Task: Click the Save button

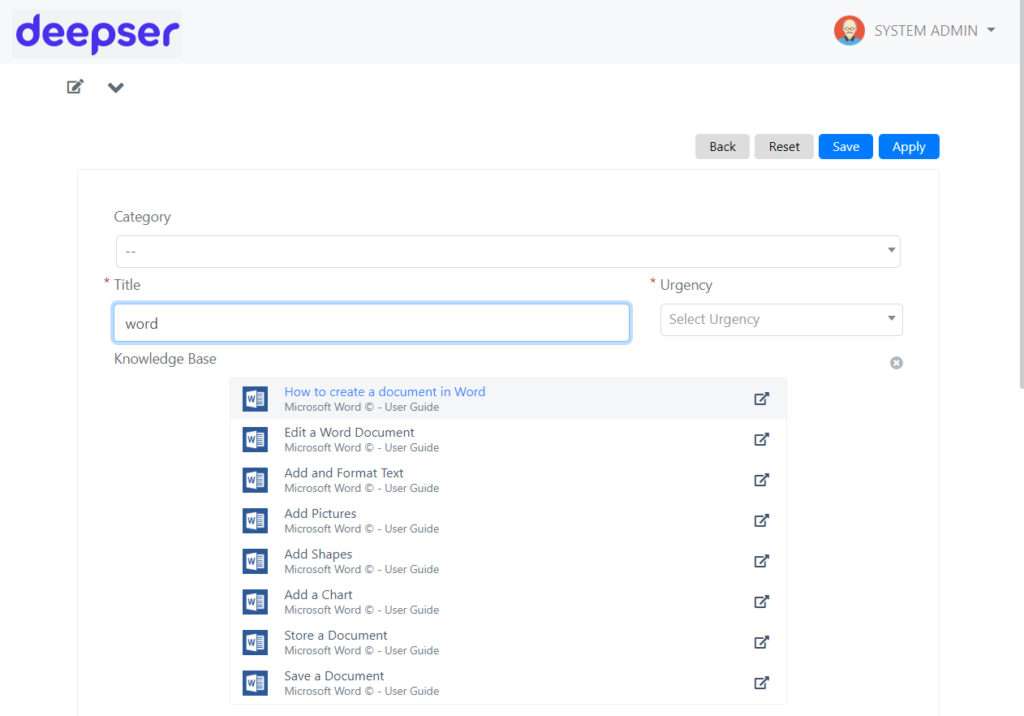Action: tap(846, 146)
